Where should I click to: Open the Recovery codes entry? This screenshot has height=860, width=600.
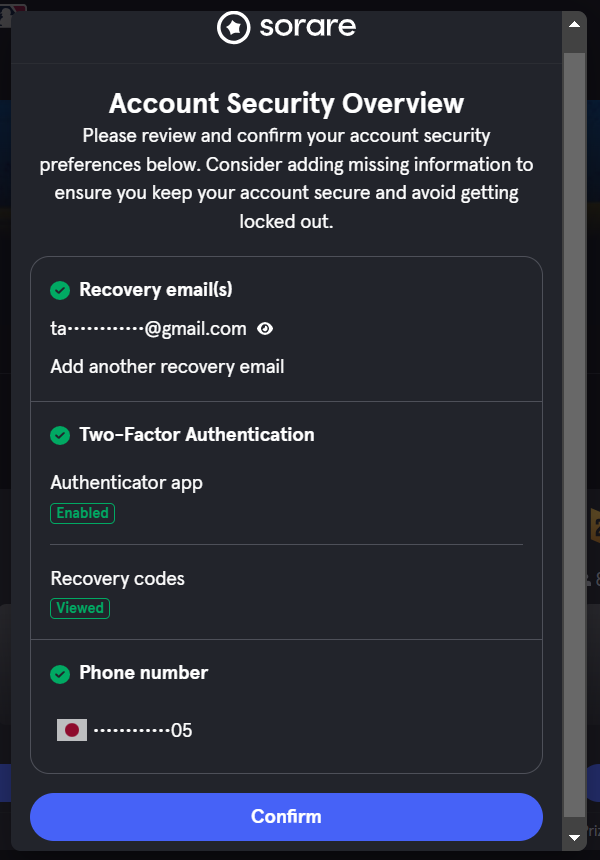coord(117,579)
